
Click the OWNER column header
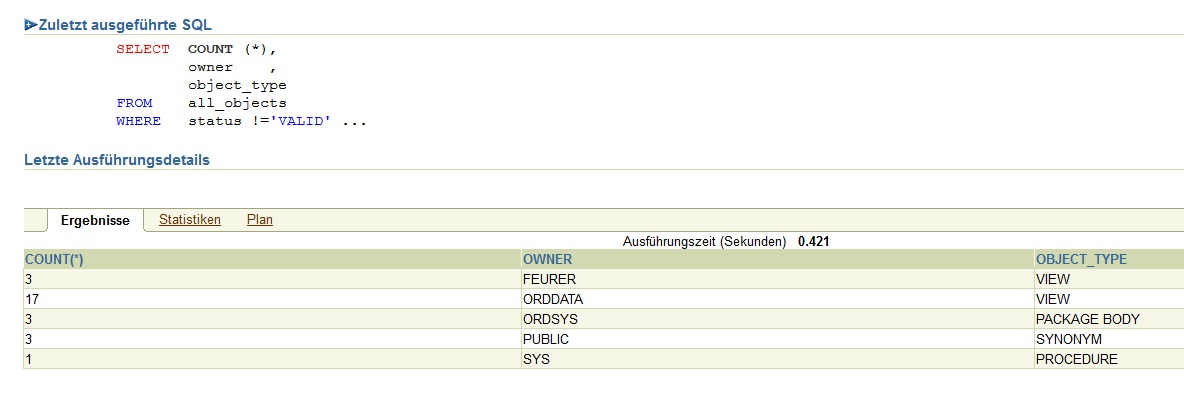point(547,259)
